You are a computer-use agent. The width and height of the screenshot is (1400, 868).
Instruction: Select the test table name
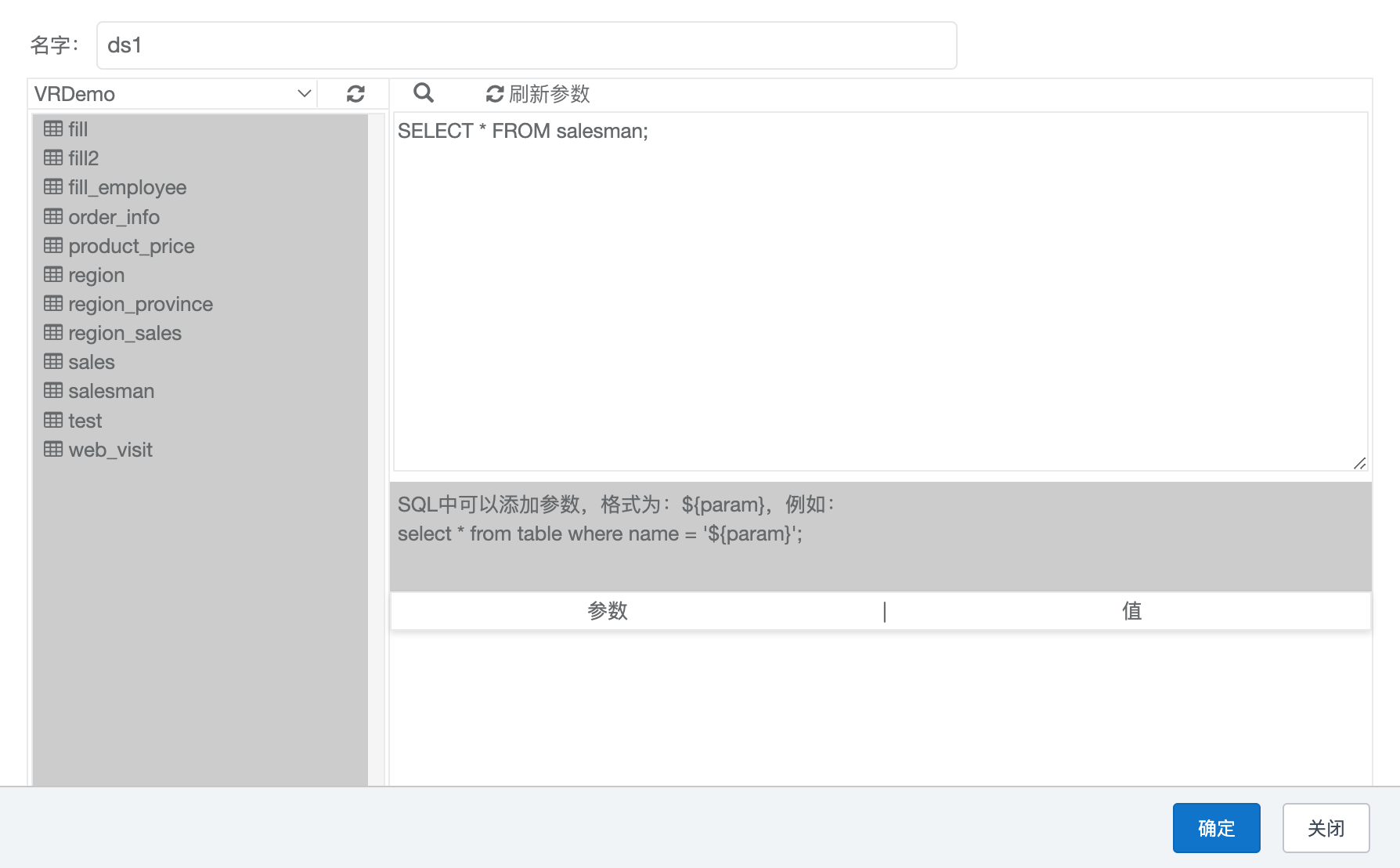pos(85,421)
